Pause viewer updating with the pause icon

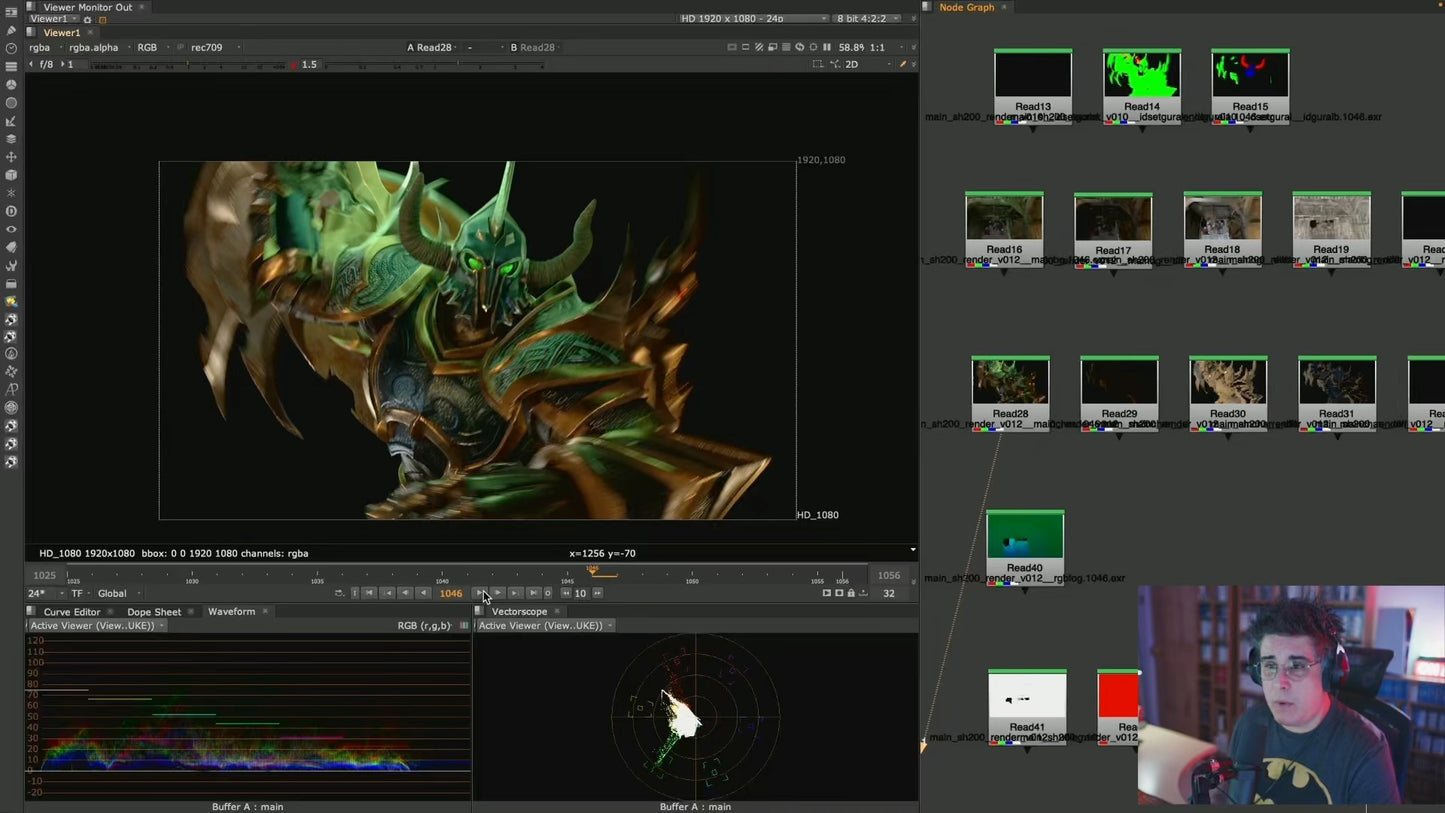pyautogui.click(x=827, y=47)
